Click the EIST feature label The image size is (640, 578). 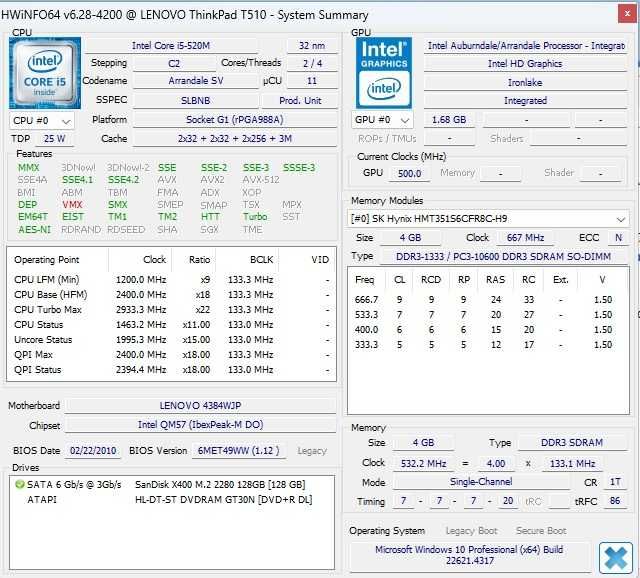(x=73, y=217)
